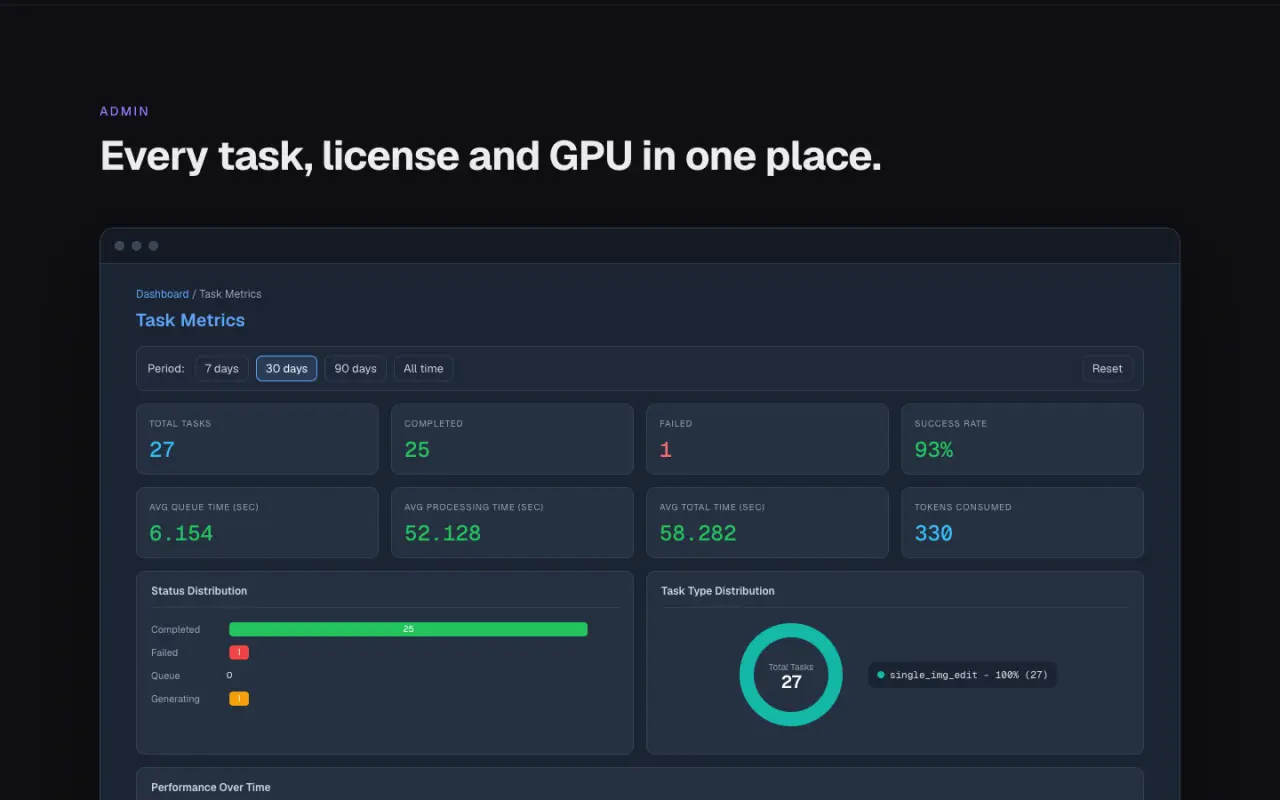Click the red Failed status bar
Viewport: 1280px width, 800px height.
pyautogui.click(x=239, y=652)
